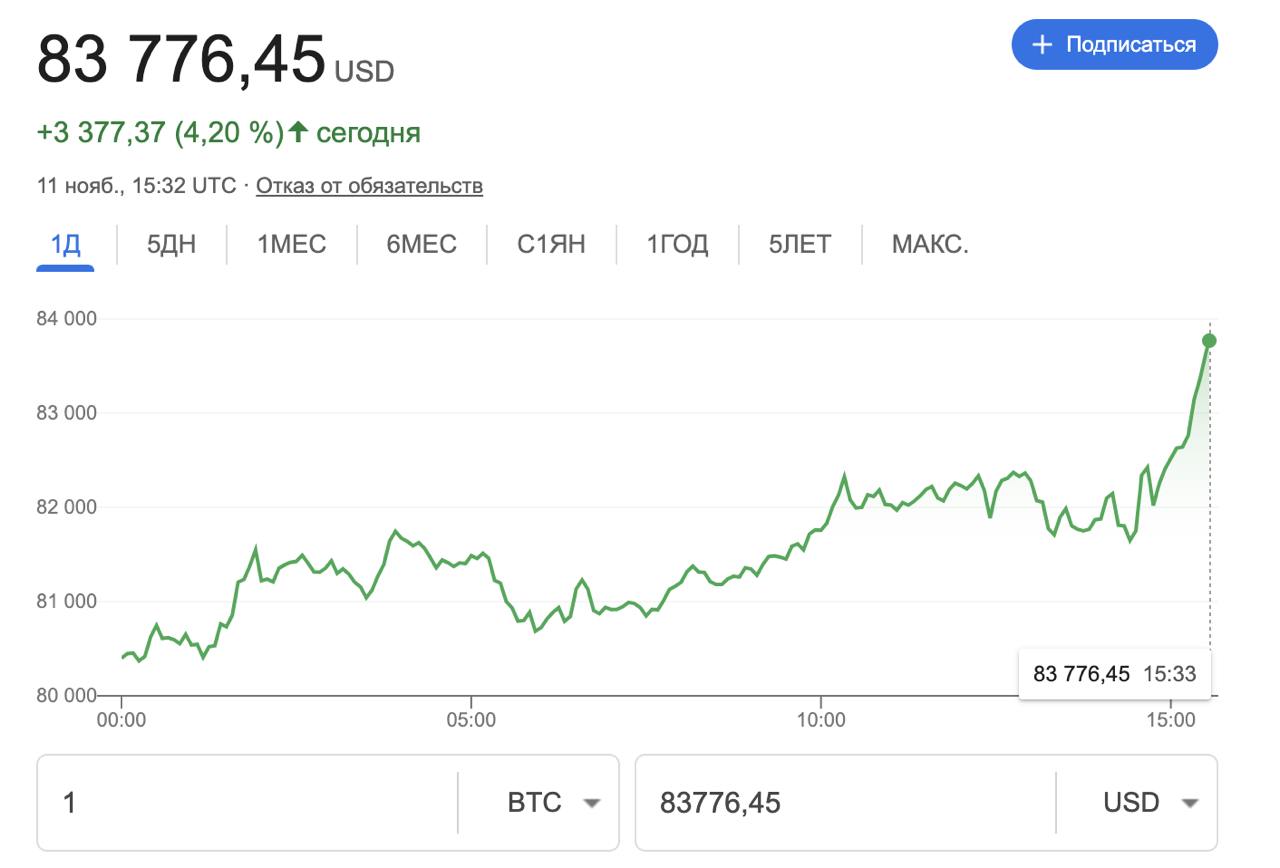This screenshot has height=868, width=1280.
Task: Show the 6МЕС chart range
Action: [x=421, y=245]
